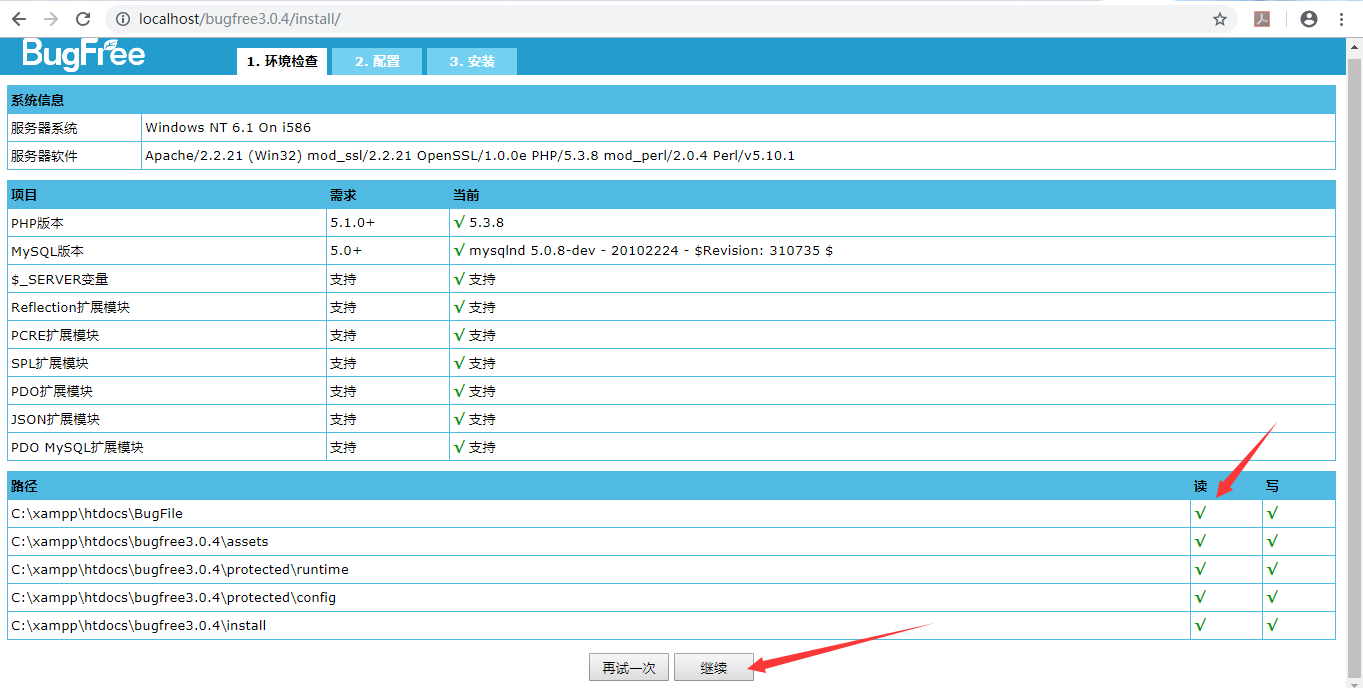Switch to the 2. 配置 tab
The height and width of the screenshot is (688, 1363).
coord(376,61)
